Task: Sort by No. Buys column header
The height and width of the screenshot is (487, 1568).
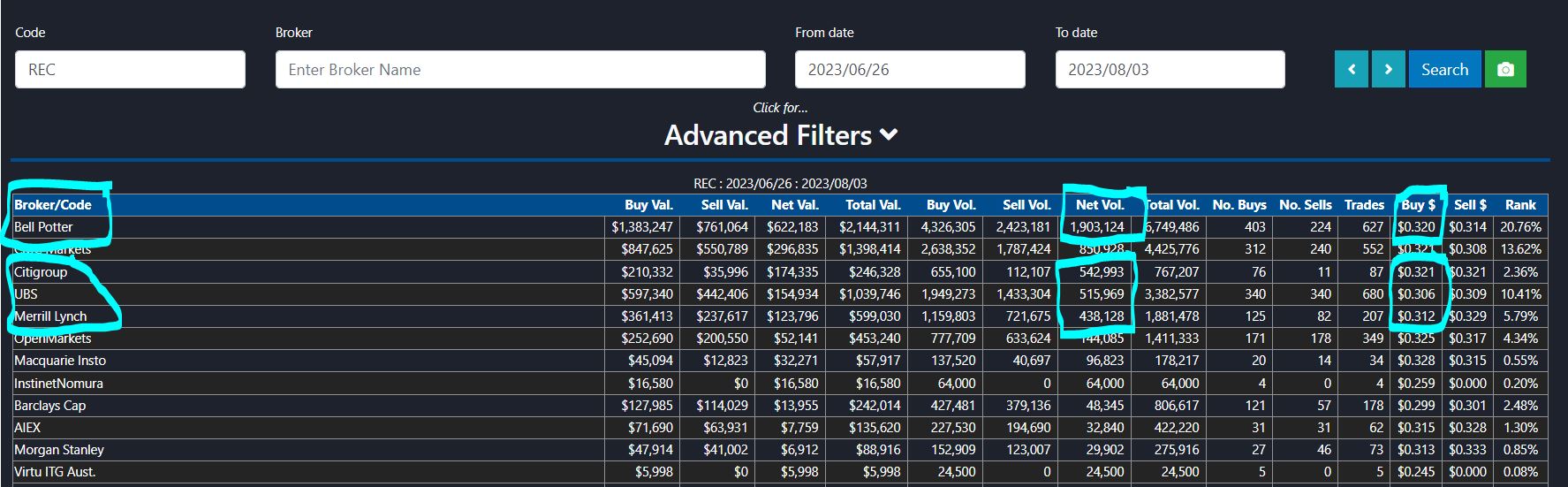Action: point(1239,204)
